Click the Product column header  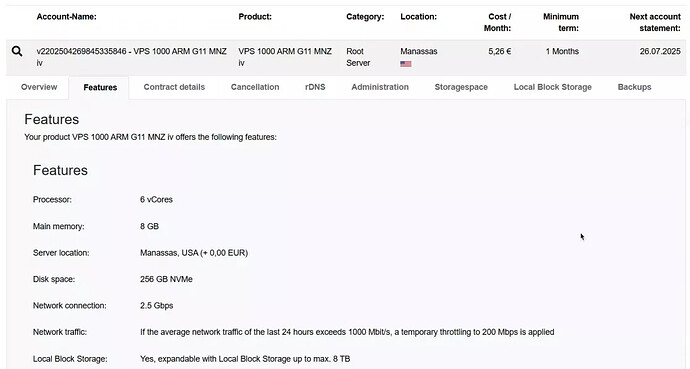(x=255, y=17)
